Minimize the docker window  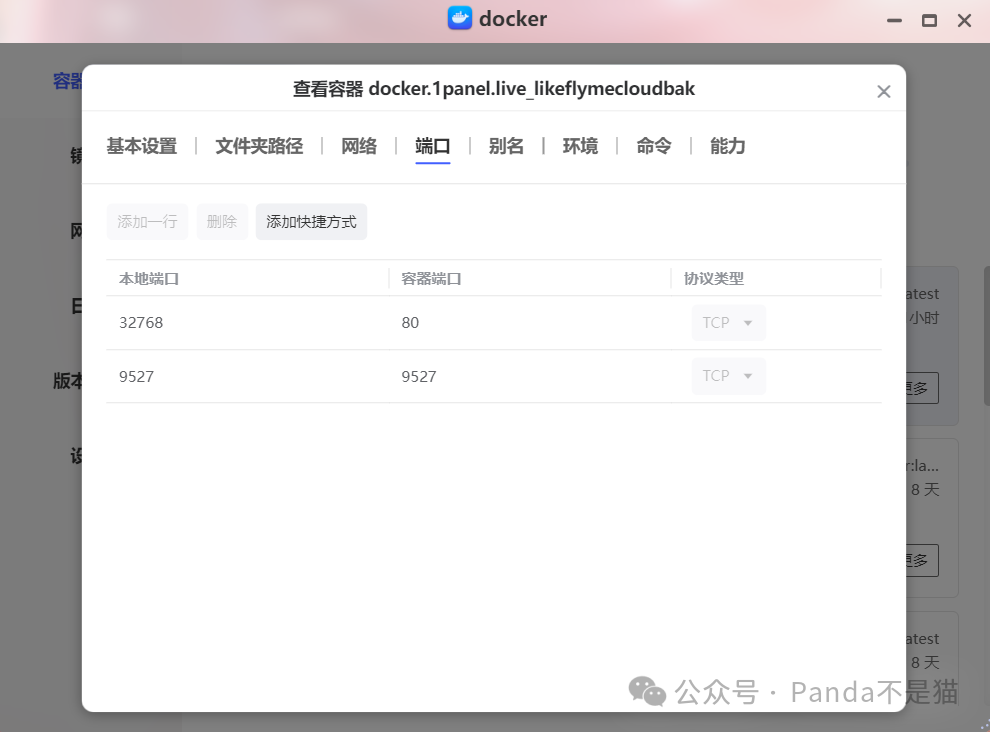pyautogui.click(x=894, y=20)
